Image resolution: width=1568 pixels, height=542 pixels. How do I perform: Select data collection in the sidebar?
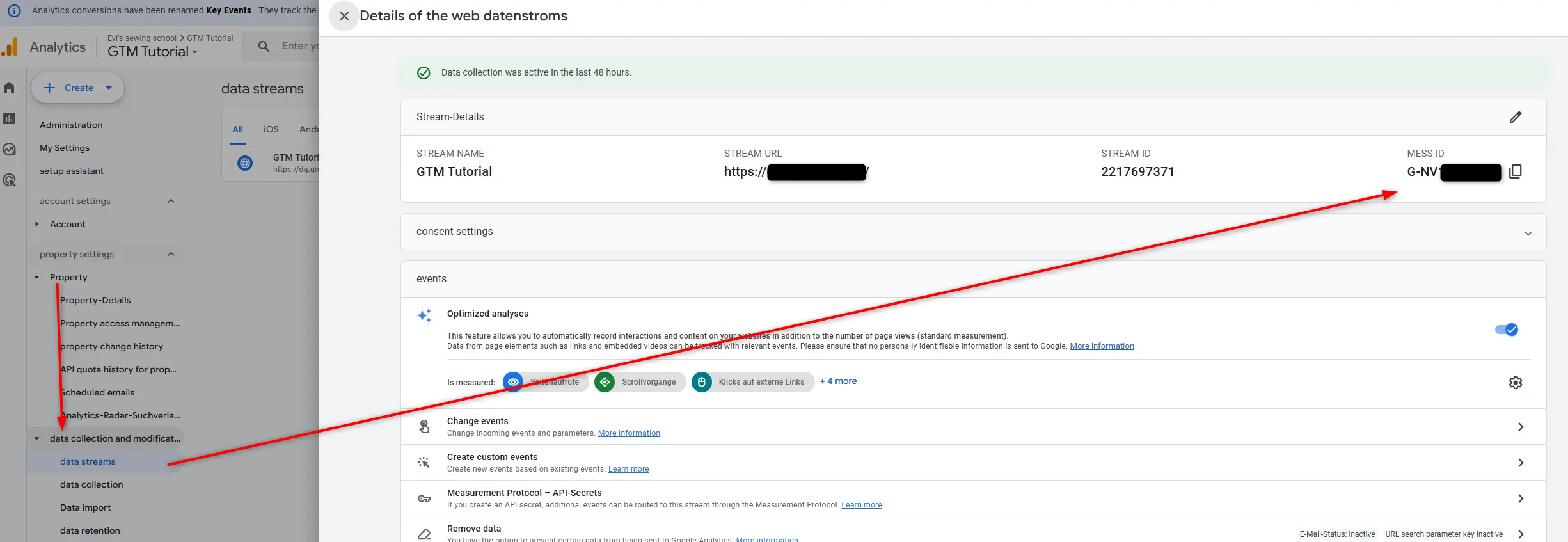(x=91, y=484)
